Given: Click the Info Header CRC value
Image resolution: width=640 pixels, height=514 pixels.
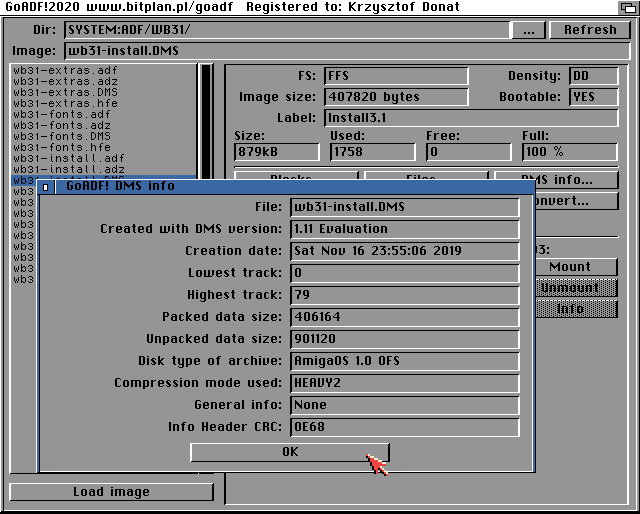Looking at the screenshot, I should 404,427.
